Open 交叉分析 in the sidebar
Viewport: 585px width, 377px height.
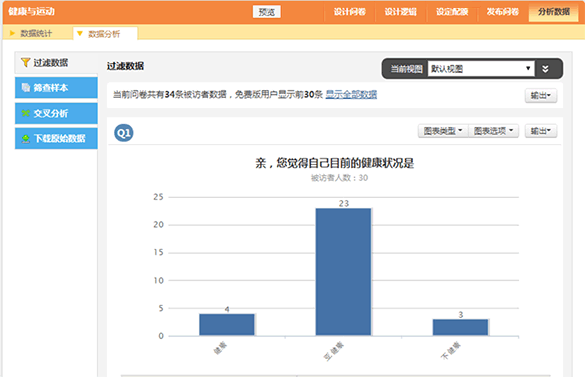tap(56, 113)
